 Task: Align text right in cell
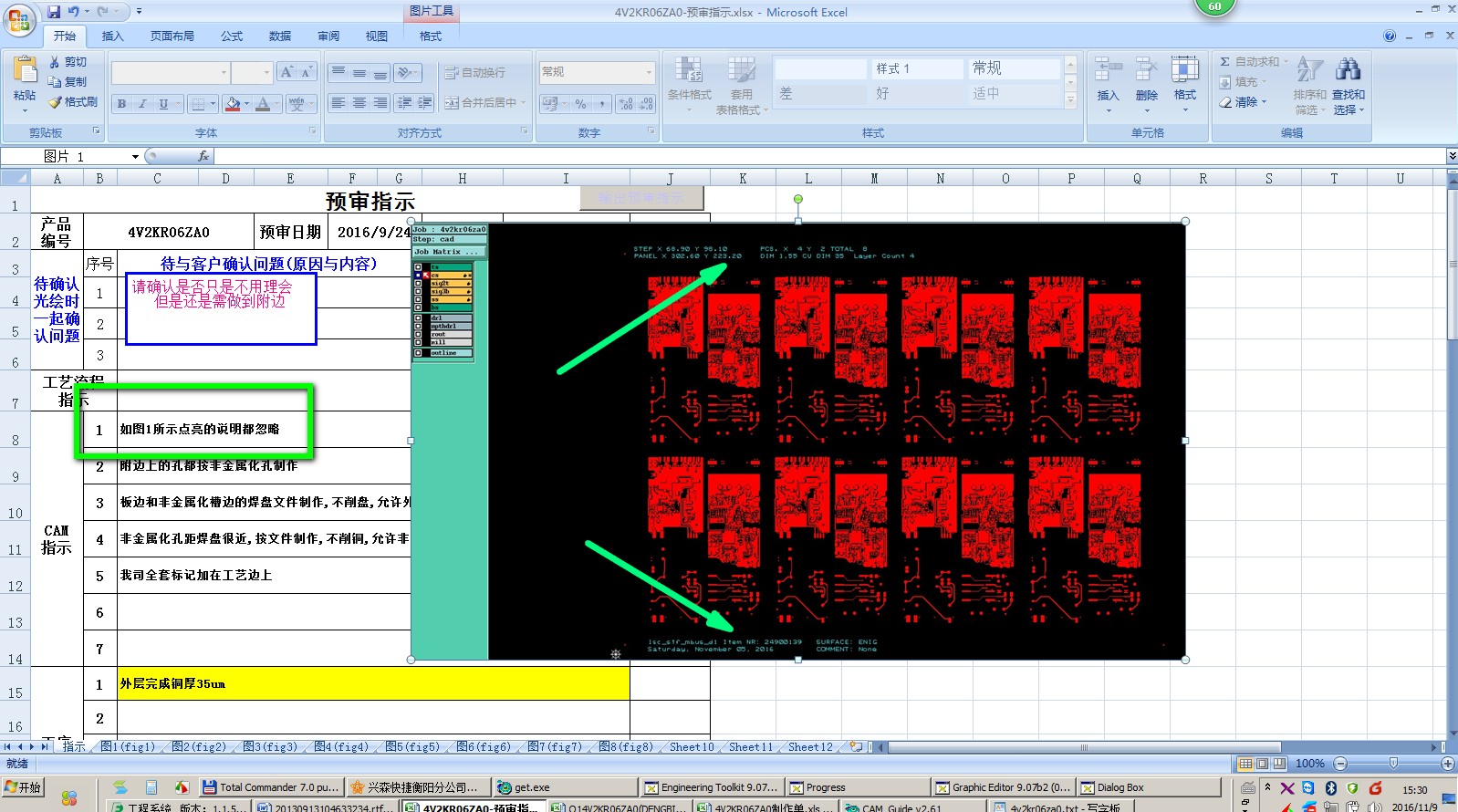(x=380, y=103)
